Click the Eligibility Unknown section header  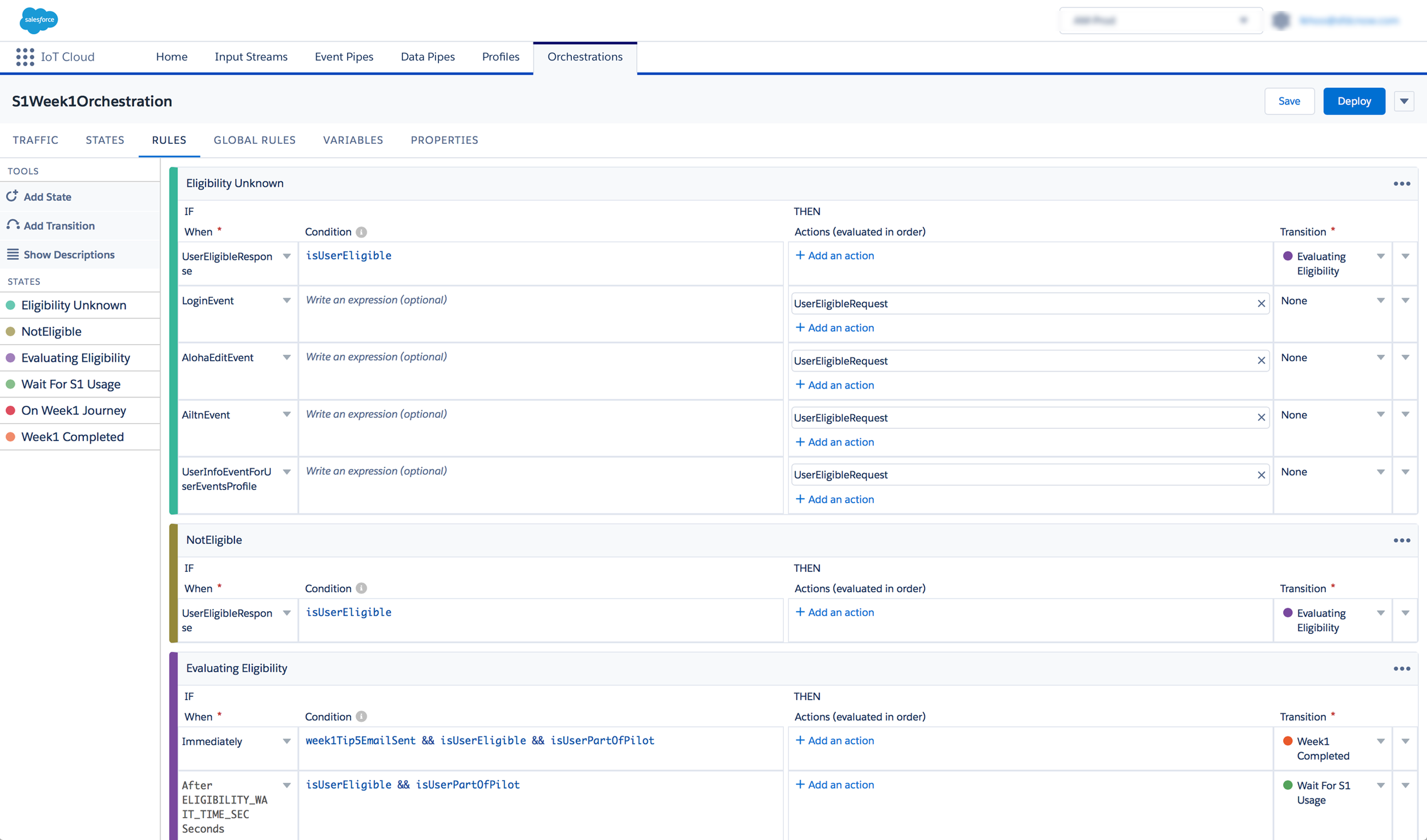pyautogui.click(x=797, y=184)
